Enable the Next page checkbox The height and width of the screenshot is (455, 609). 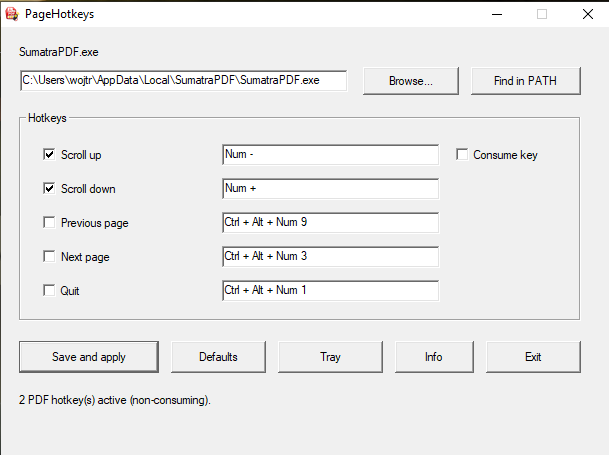click(x=49, y=256)
